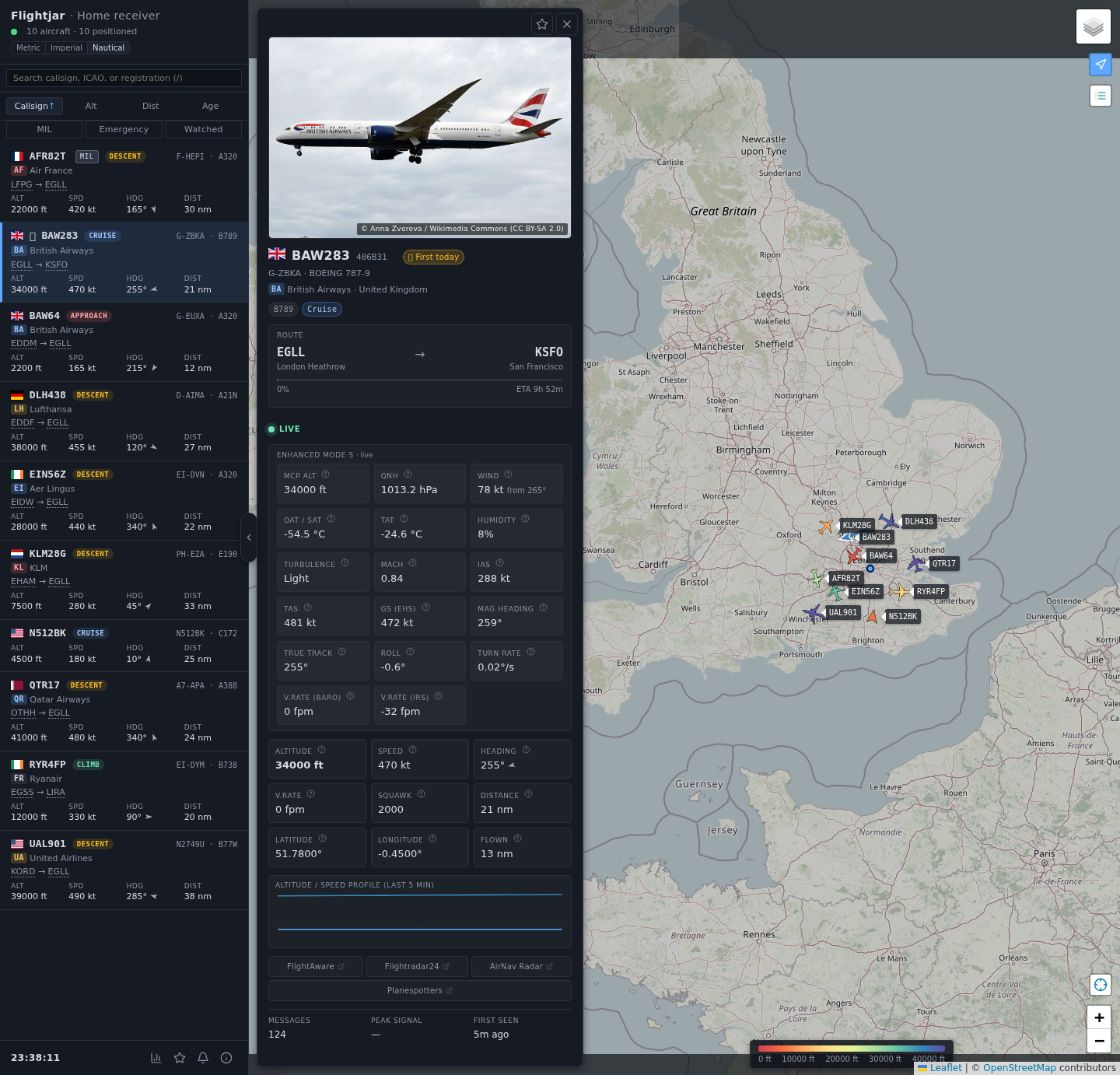1120x1075 pixels.
Task: Click the crosshair recenter map button
Action: pyautogui.click(x=1101, y=985)
